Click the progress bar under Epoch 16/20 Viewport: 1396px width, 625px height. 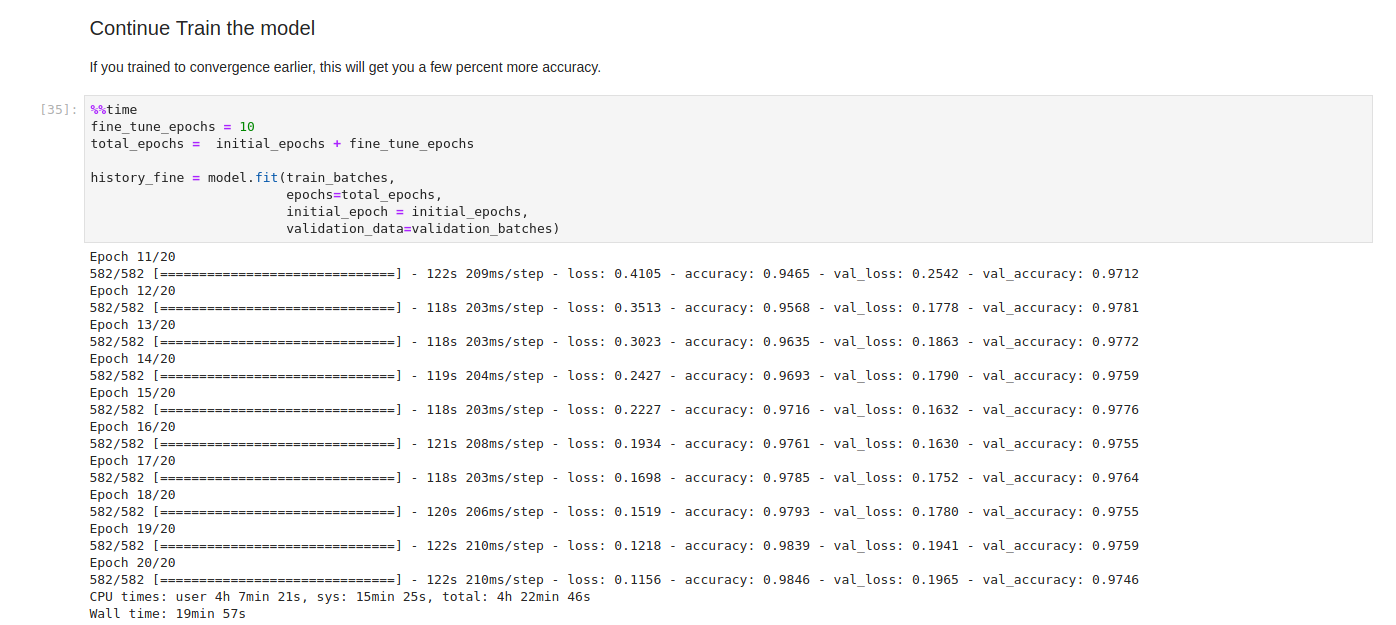coord(277,444)
